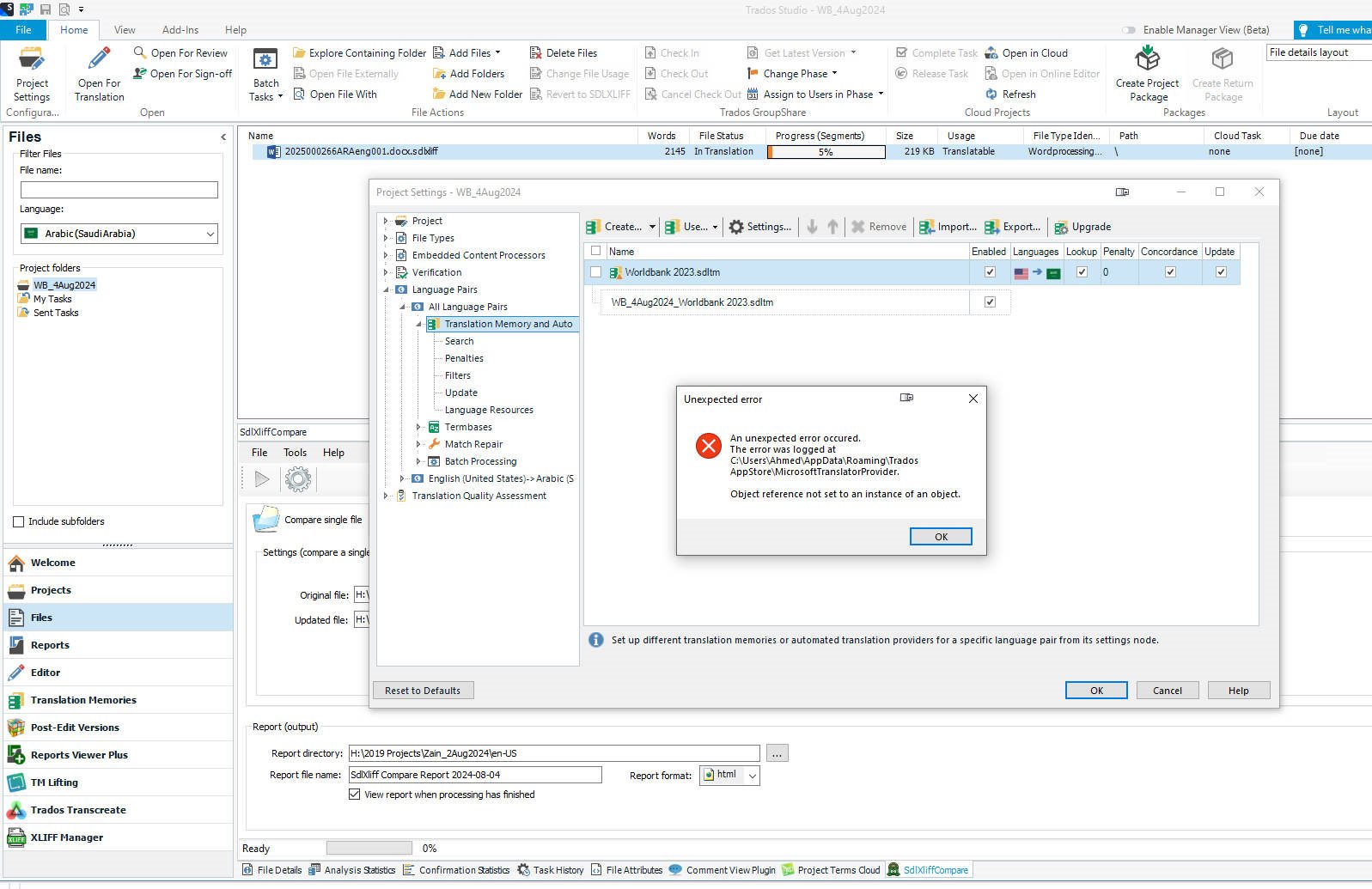The height and width of the screenshot is (889, 1372).
Task: Close the Unexpected error dialog
Action: (x=973, y=399)
